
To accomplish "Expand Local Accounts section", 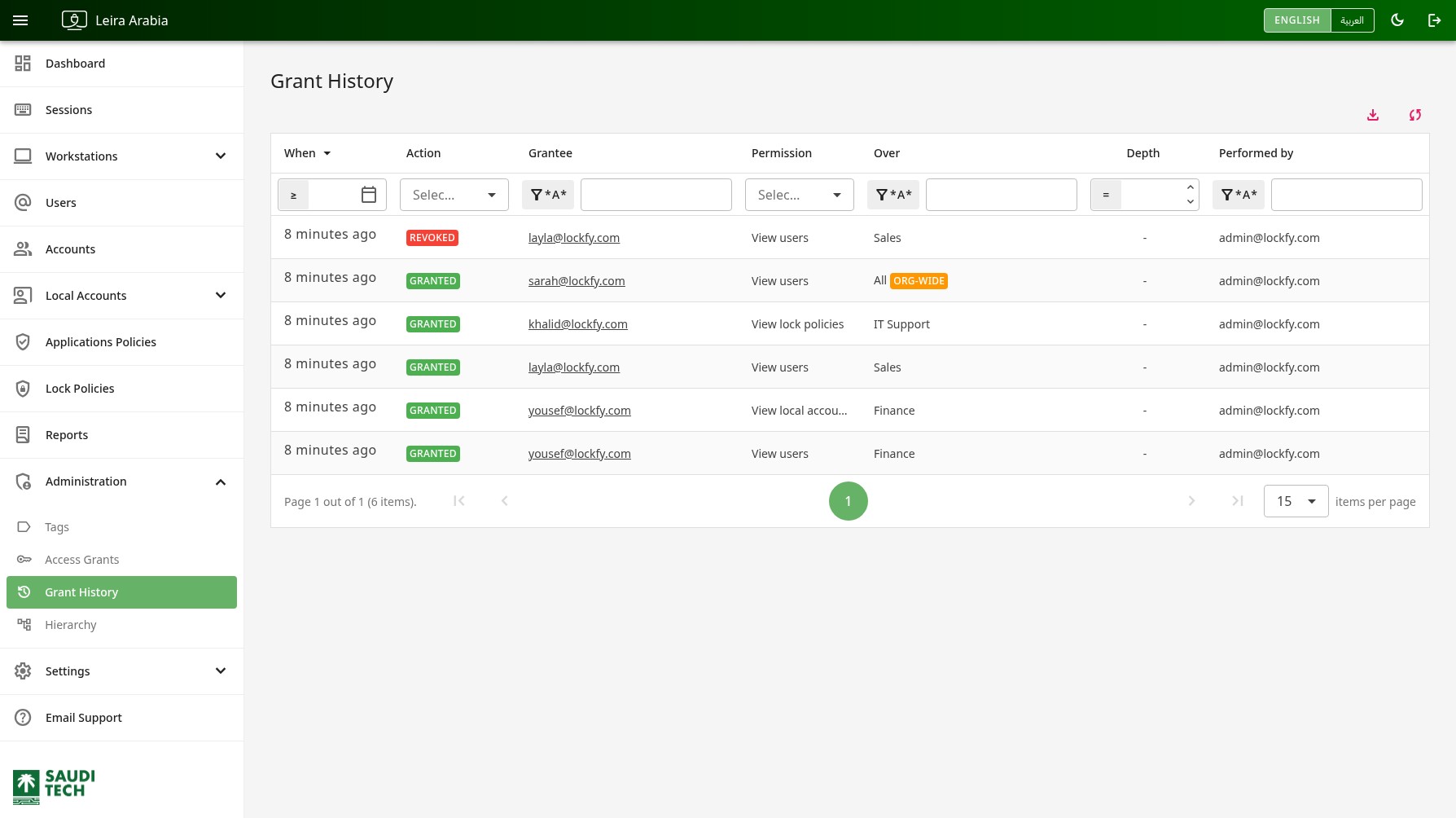I will pyautogui.click(x=121, y=296).
